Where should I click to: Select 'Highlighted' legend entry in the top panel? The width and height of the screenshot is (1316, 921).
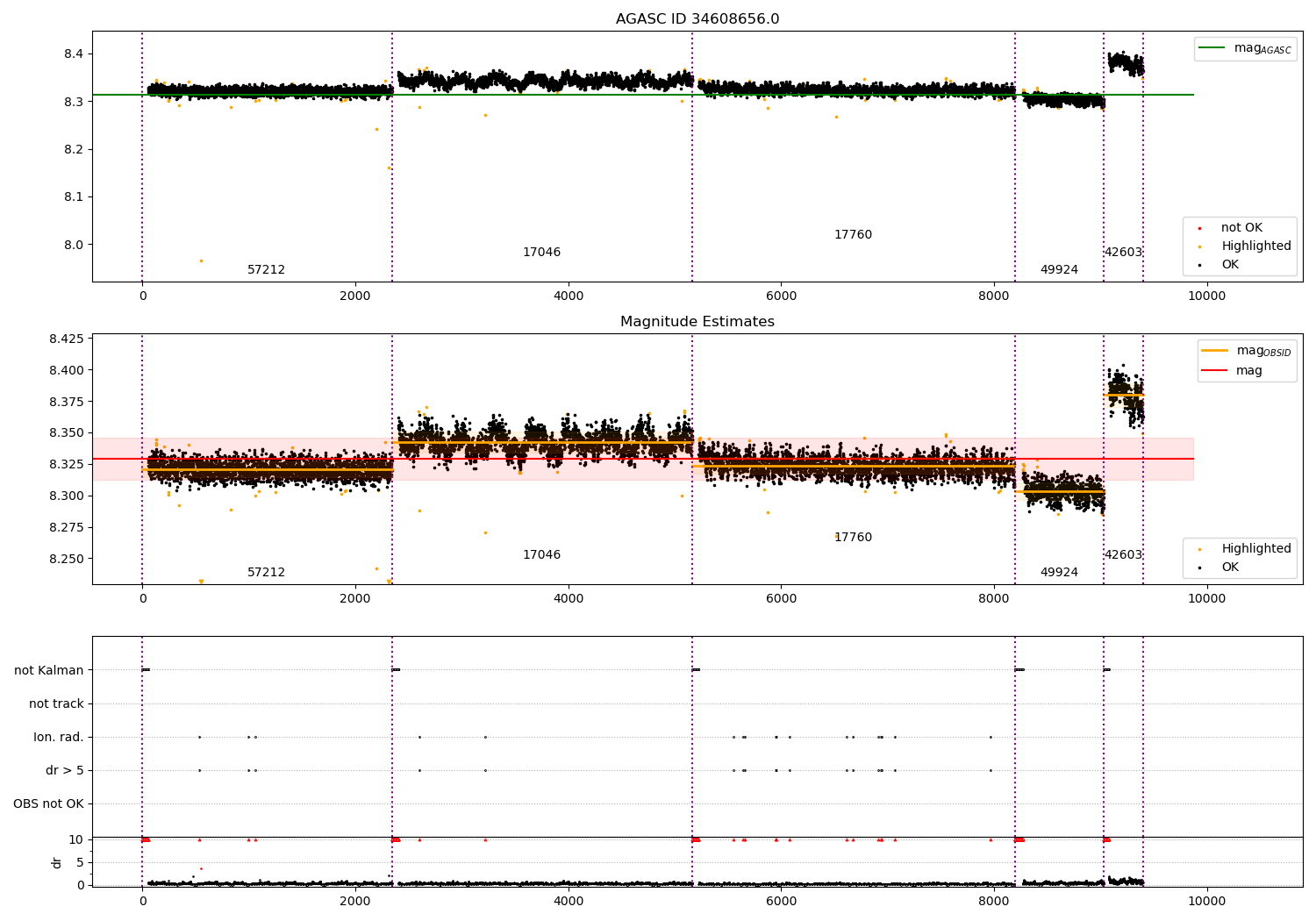[1256, 246]
